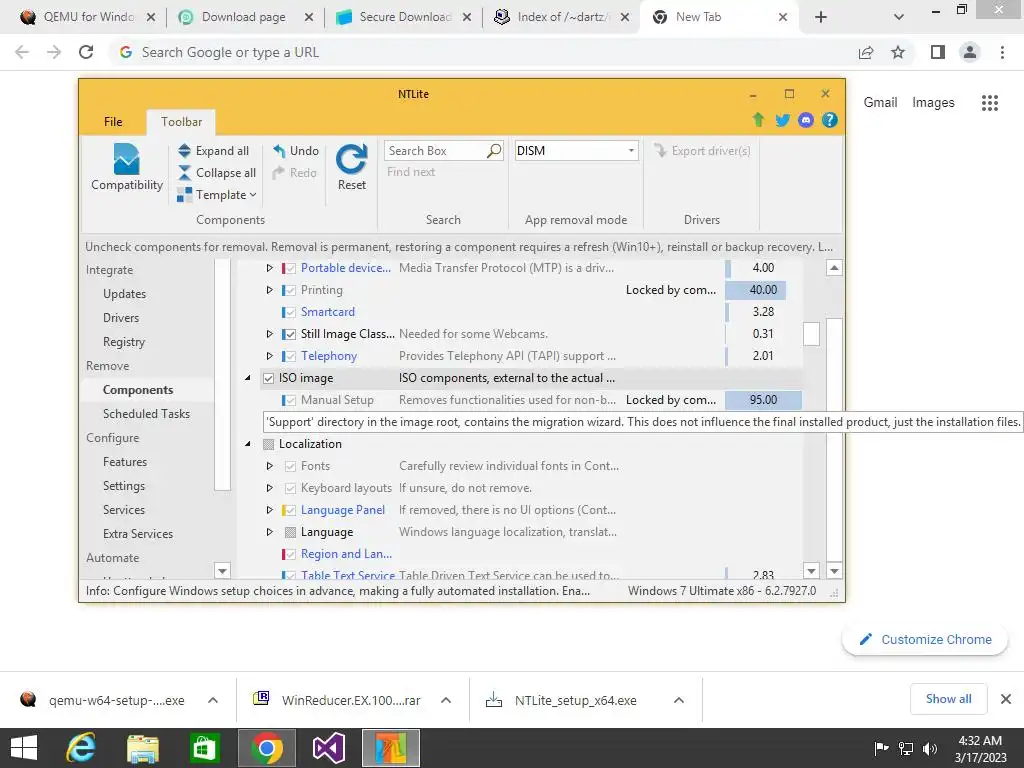
Task: Go to Drivers in the sidebar
Action: [x=121, y=318]
